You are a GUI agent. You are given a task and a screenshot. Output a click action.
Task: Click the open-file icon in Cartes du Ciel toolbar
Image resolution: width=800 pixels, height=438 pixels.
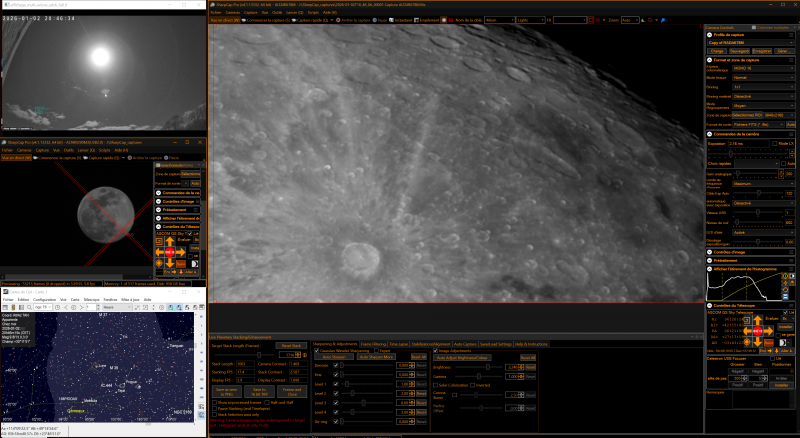coord(13,307)
